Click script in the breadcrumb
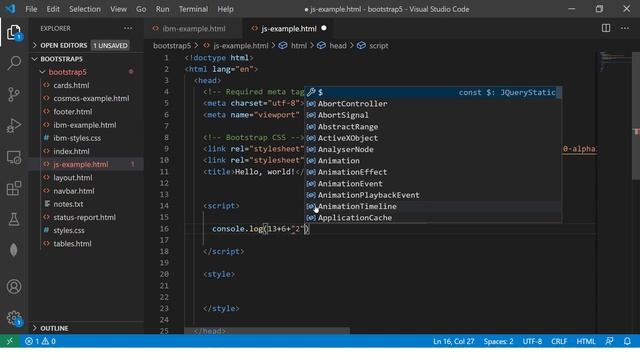 pos(378,46)
